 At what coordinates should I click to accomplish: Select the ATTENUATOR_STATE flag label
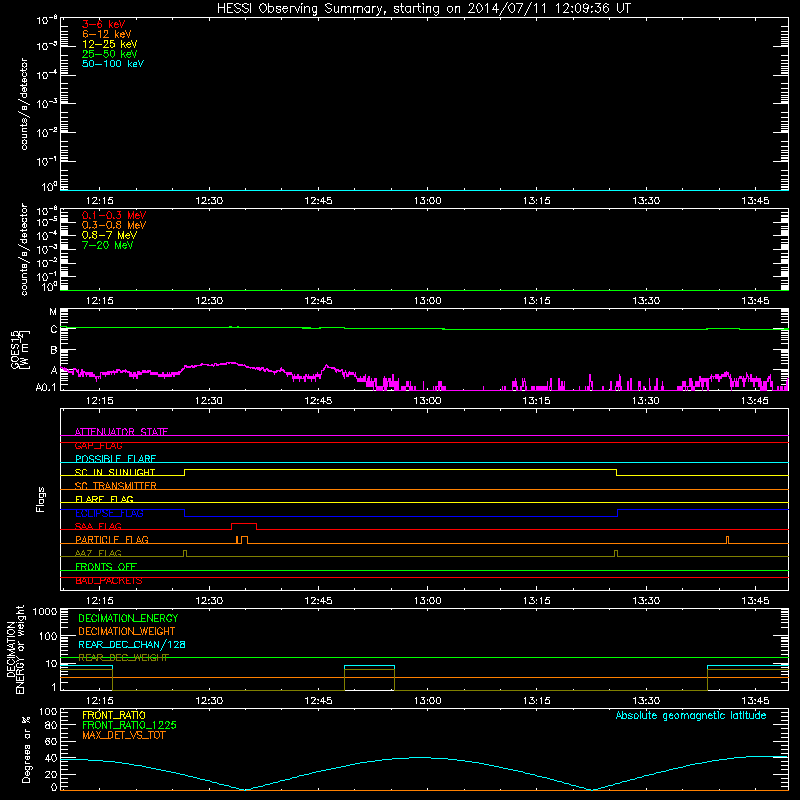[x=121, y=432]
